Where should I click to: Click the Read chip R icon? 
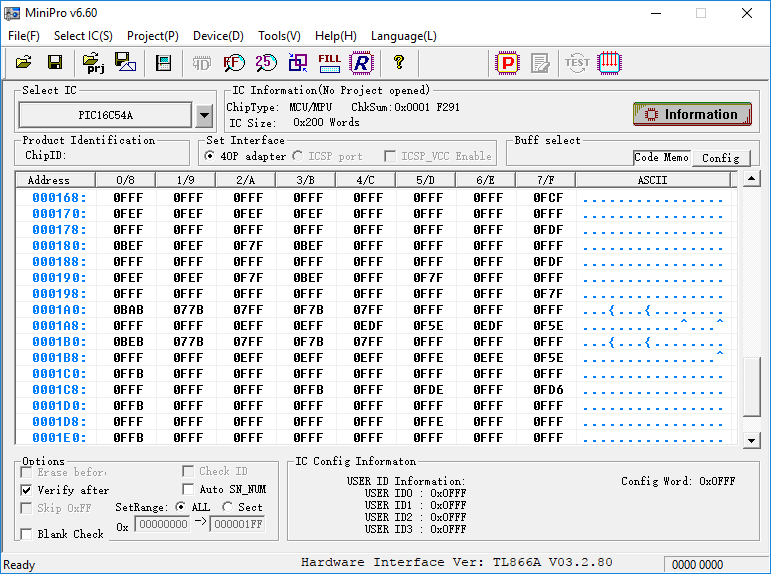361,62
